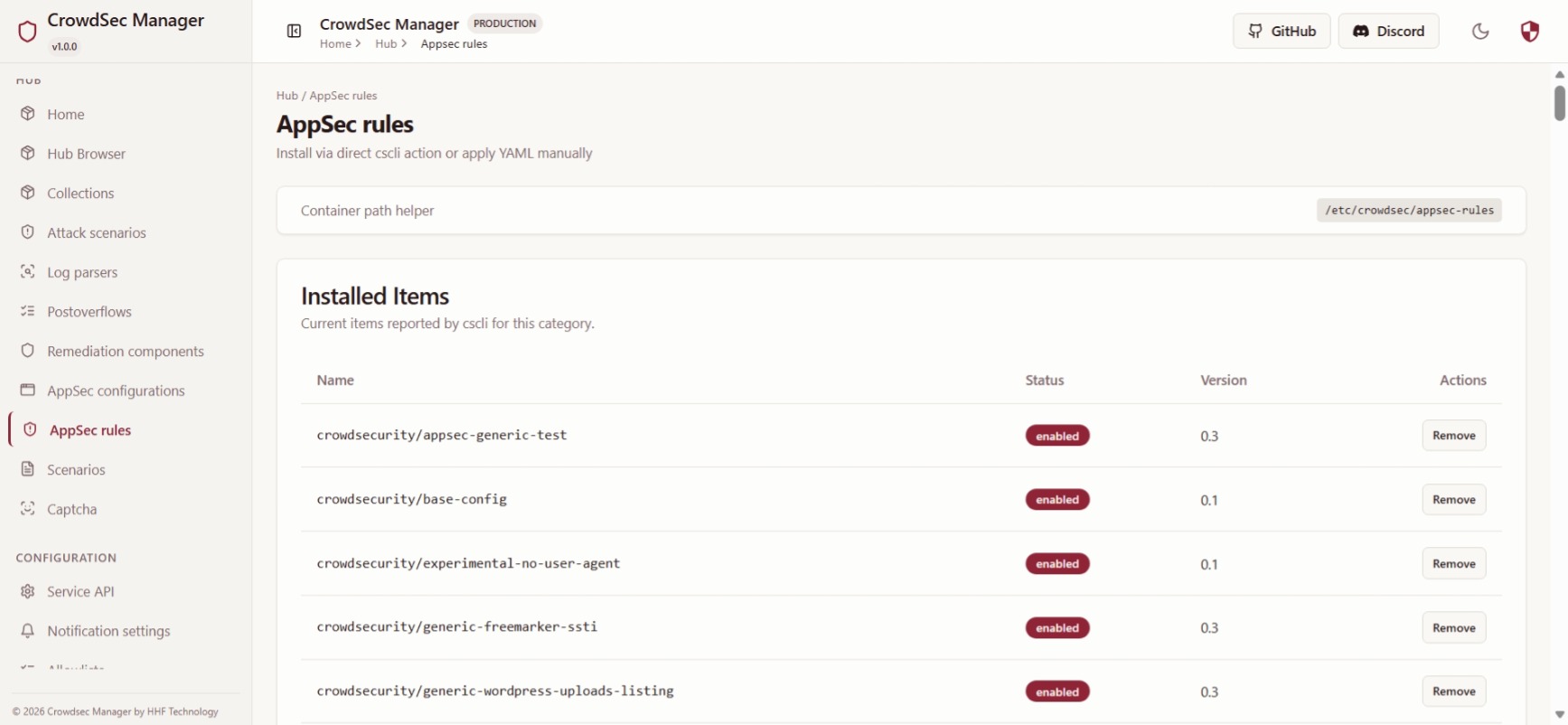Click the Collections sidebar icon

click(x=28, y=193)
